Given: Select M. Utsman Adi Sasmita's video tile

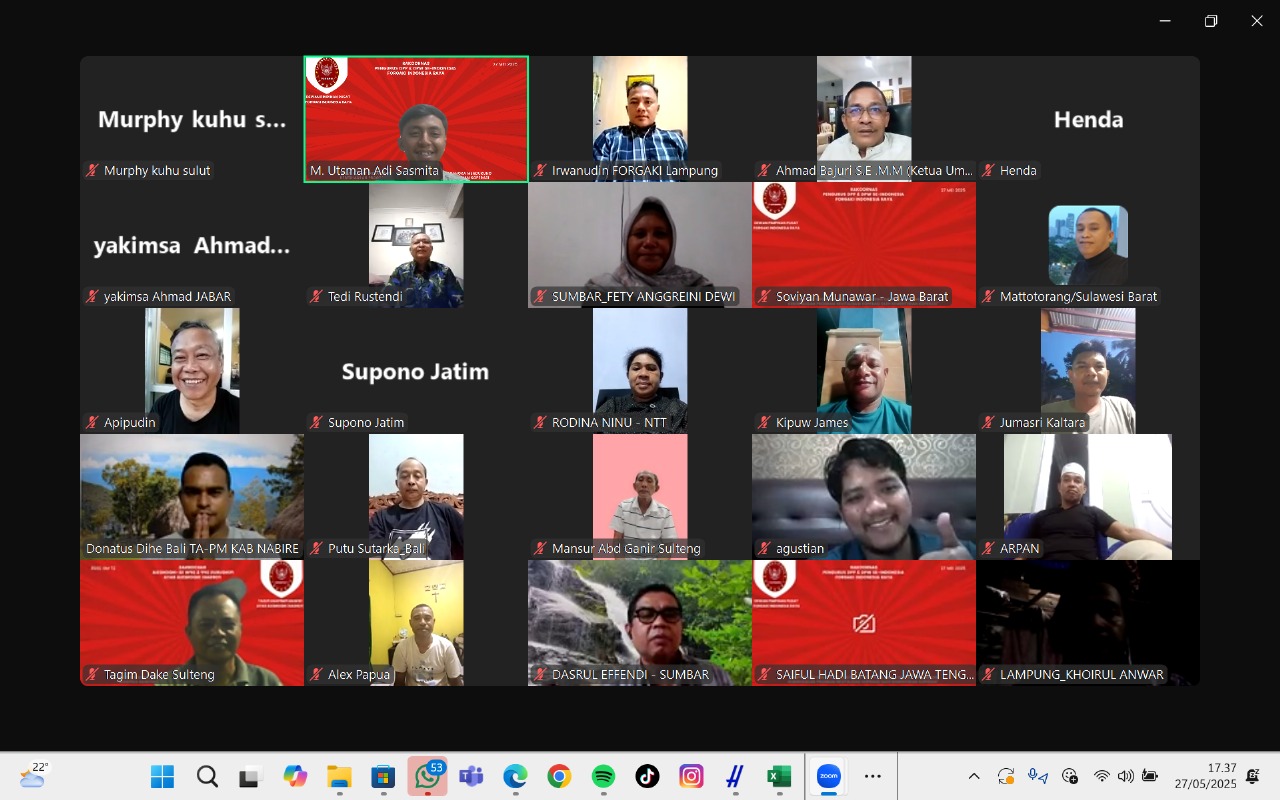Looking at the screenshot, I should tap(416, 119).
